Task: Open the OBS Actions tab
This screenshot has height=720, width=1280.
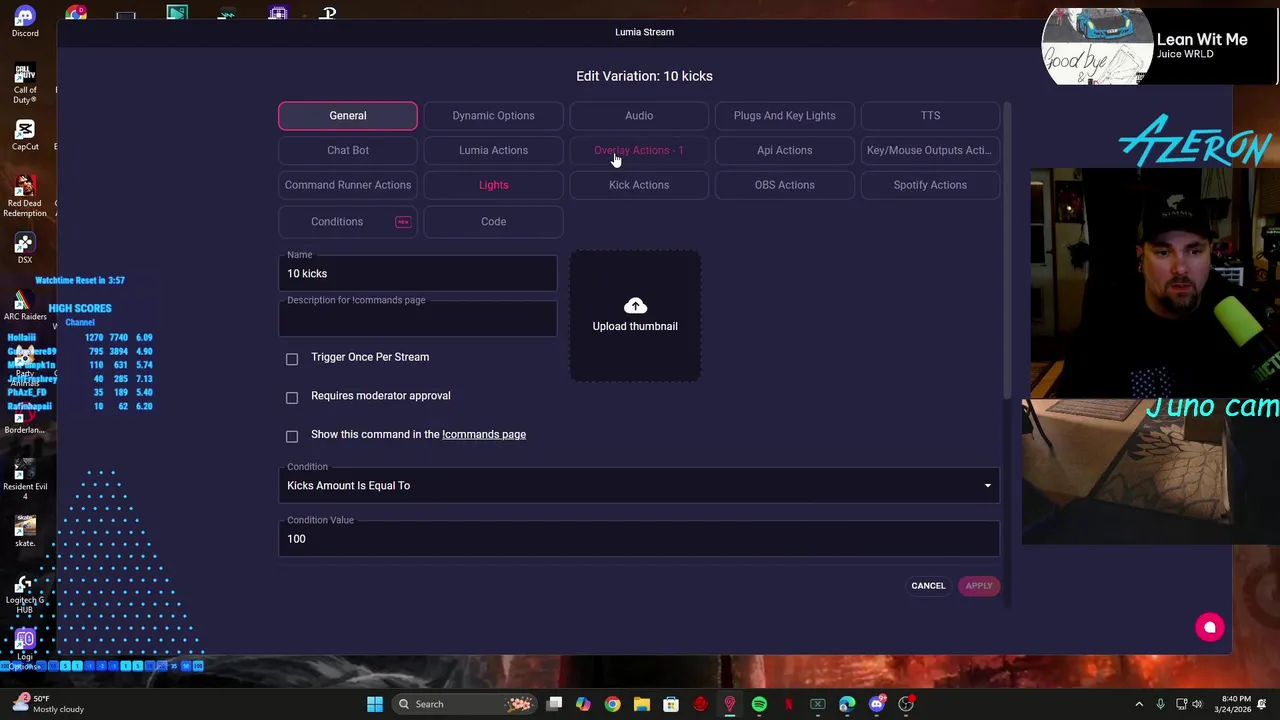Action: click(x=785, y=185)
